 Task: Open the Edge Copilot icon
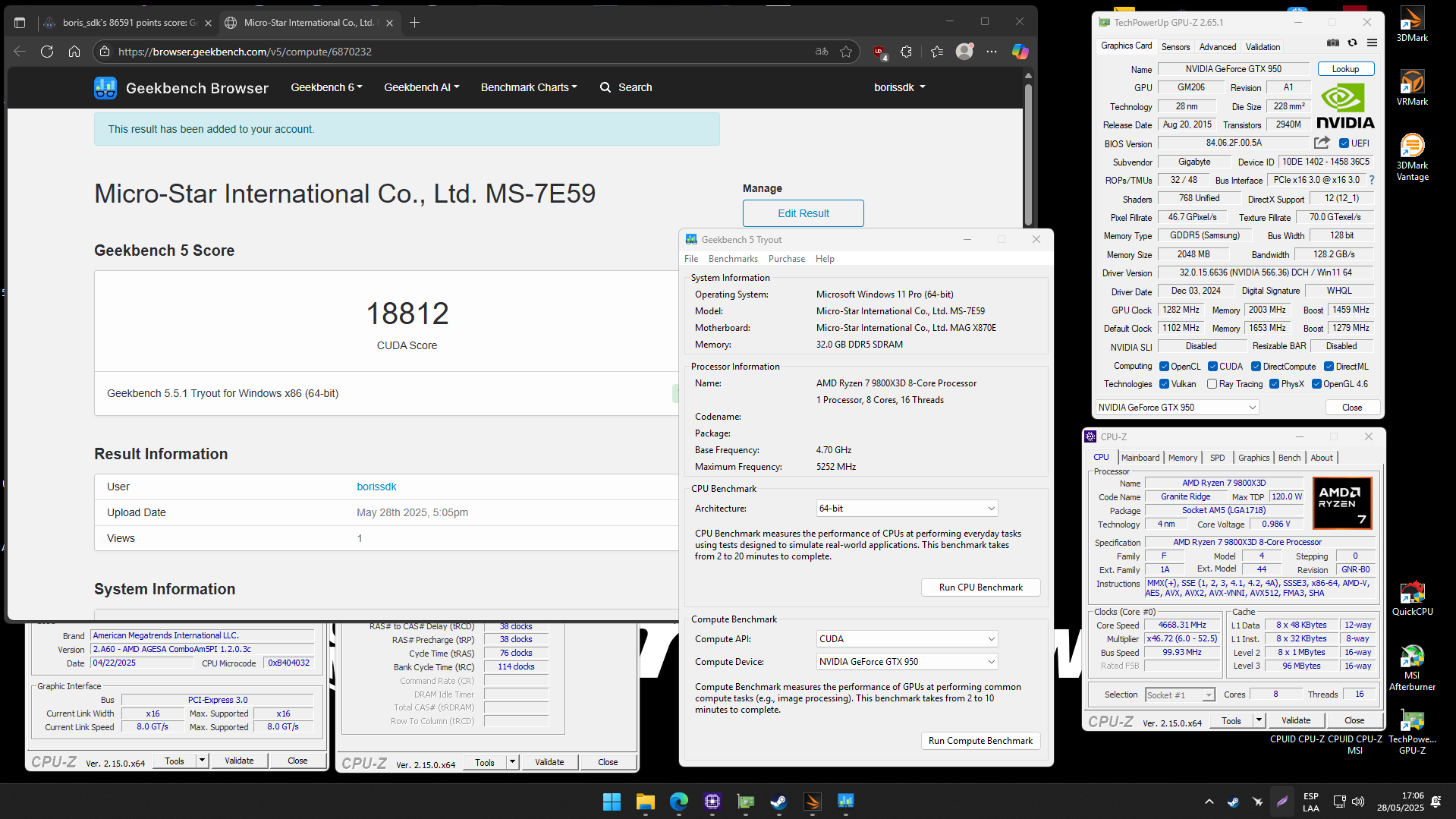(x=1020, y=52)
